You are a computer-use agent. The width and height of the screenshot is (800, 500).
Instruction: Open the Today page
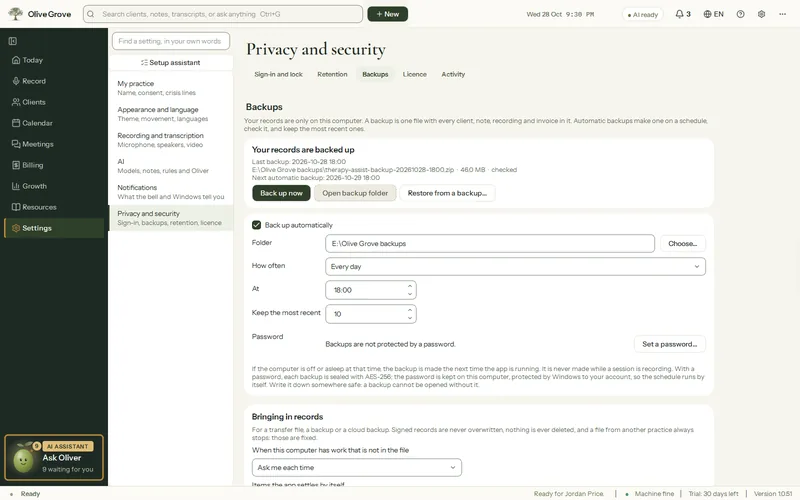pos(54,60)
